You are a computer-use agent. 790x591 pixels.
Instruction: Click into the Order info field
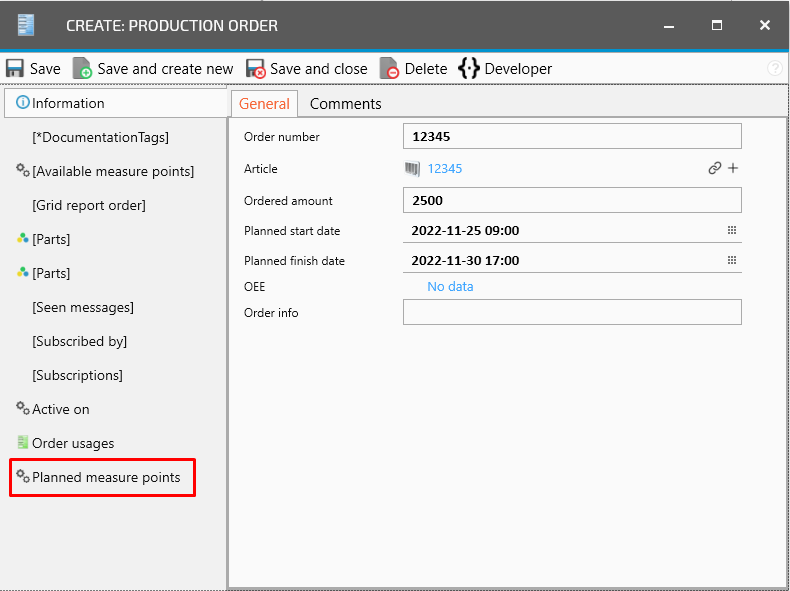(x=572, y=313)
